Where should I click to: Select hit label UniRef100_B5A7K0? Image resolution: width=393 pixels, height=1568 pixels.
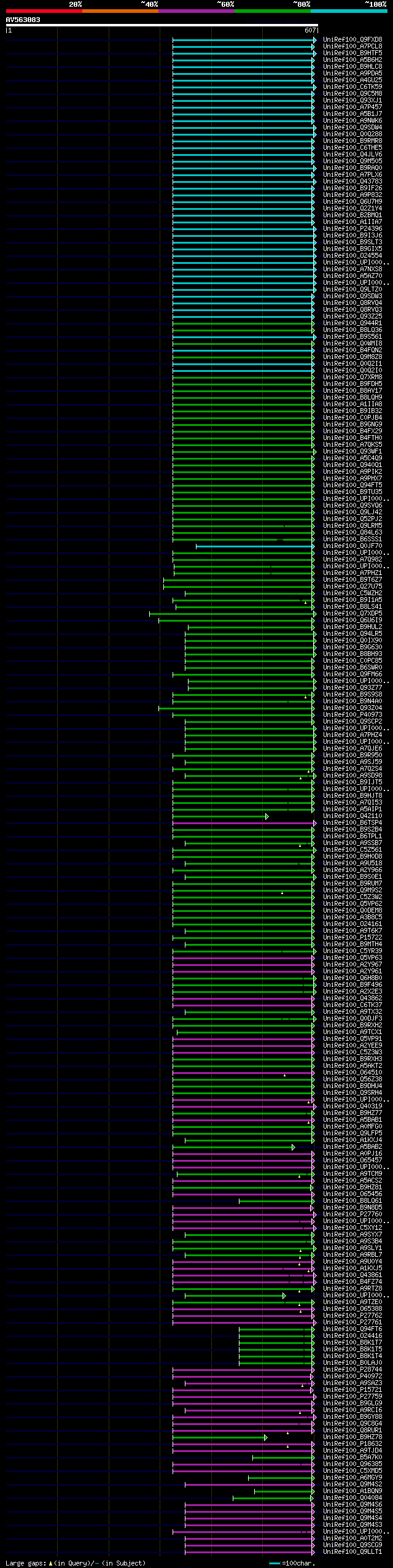pyautogui.click(x=352, y=1458)
